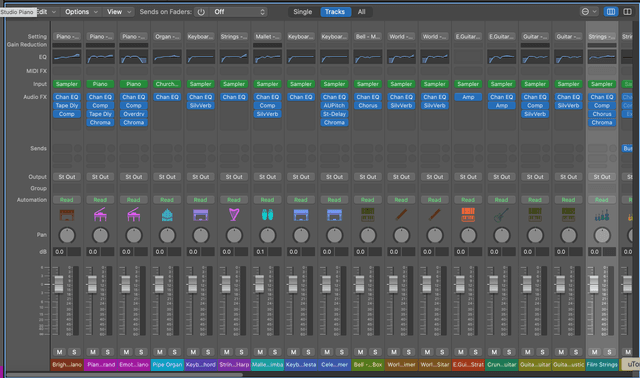Click the Emot...iano grand piano icon
The image size is (640, 378).
[x=133, y=215]
